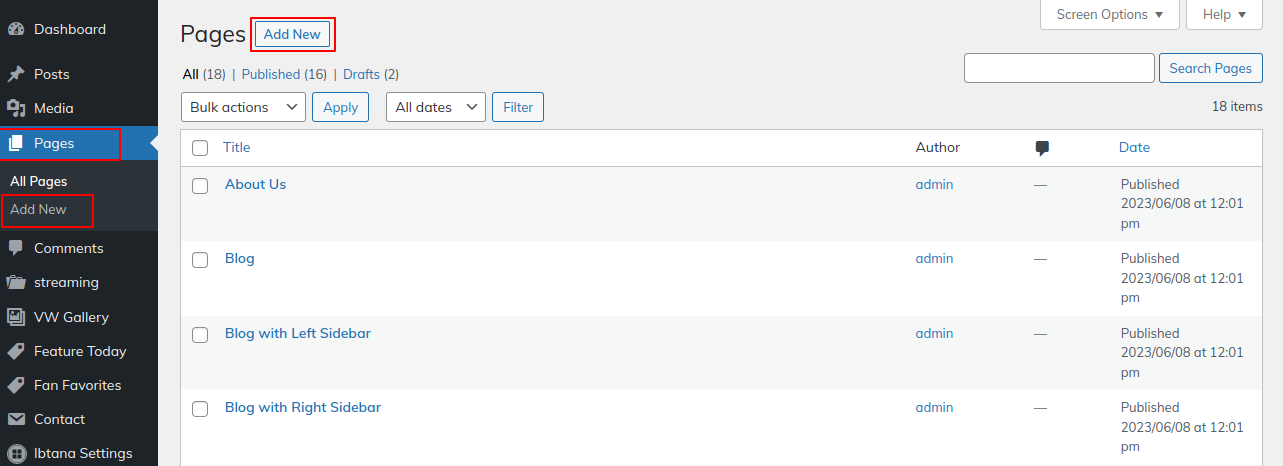Image resolution: width=1283 pixels, height=466 pixels.
Task: Click the Contact envelope icon
Action: click(16, 419)
